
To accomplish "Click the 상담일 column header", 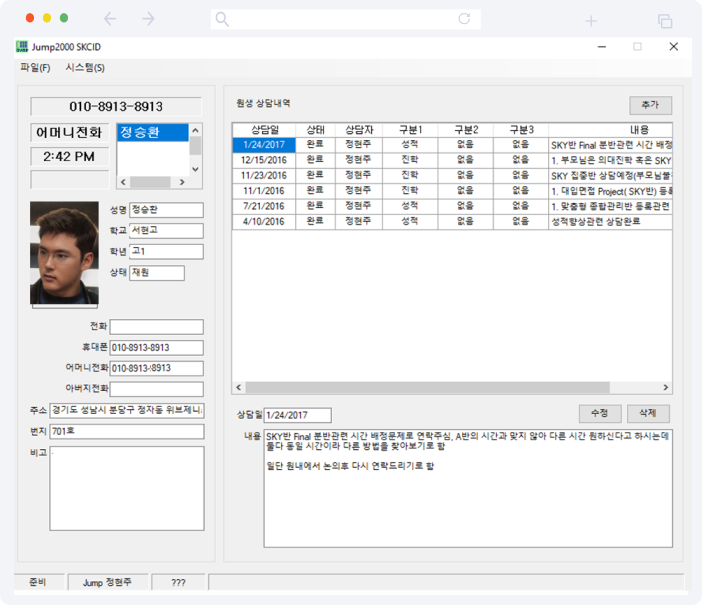I will [x=264, y=130].
